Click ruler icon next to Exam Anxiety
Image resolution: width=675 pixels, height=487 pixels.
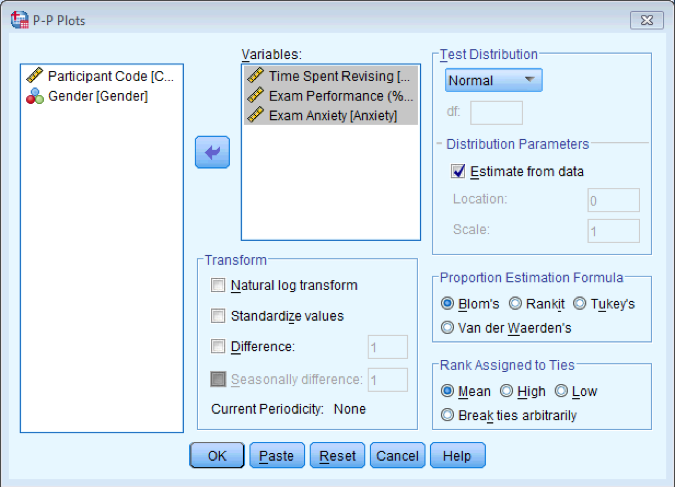tap(256, 115)
